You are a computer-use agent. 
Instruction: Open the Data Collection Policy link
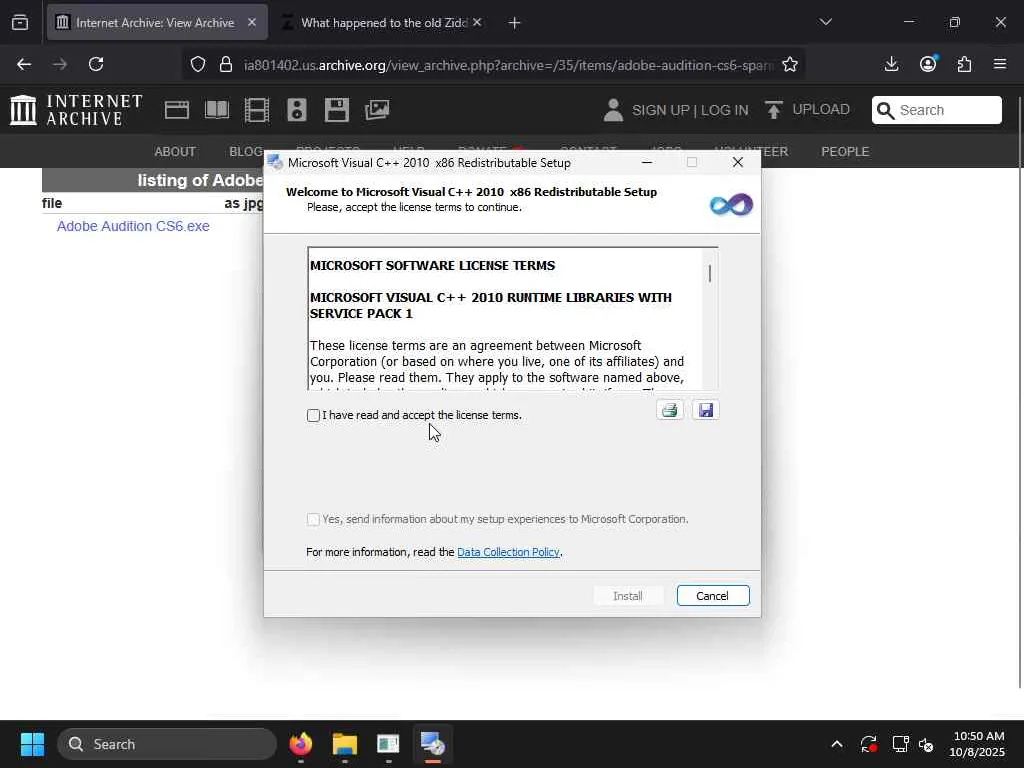(x=508, y=552)
